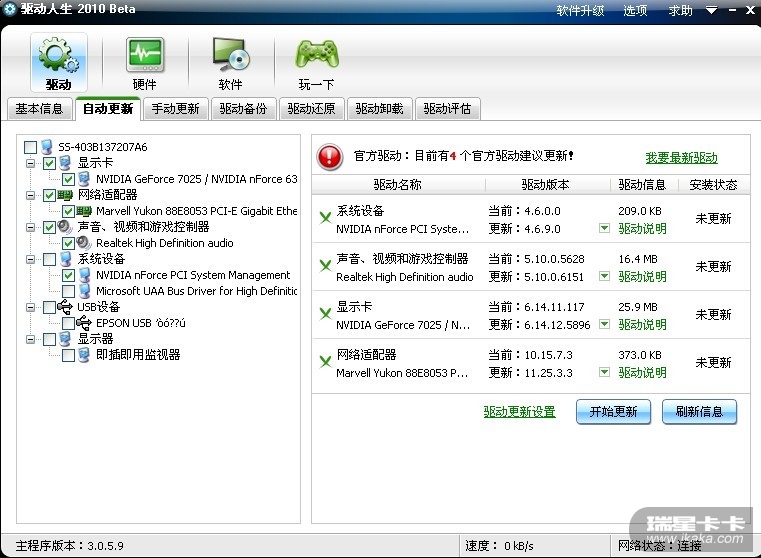Open 驱动说明 link for 系统设备 row
Viewport: 761px width, 558px height.
642,229
